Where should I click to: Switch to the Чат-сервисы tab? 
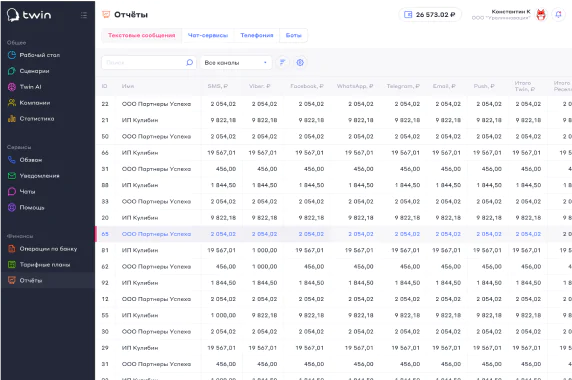click(x=208, y=35)
